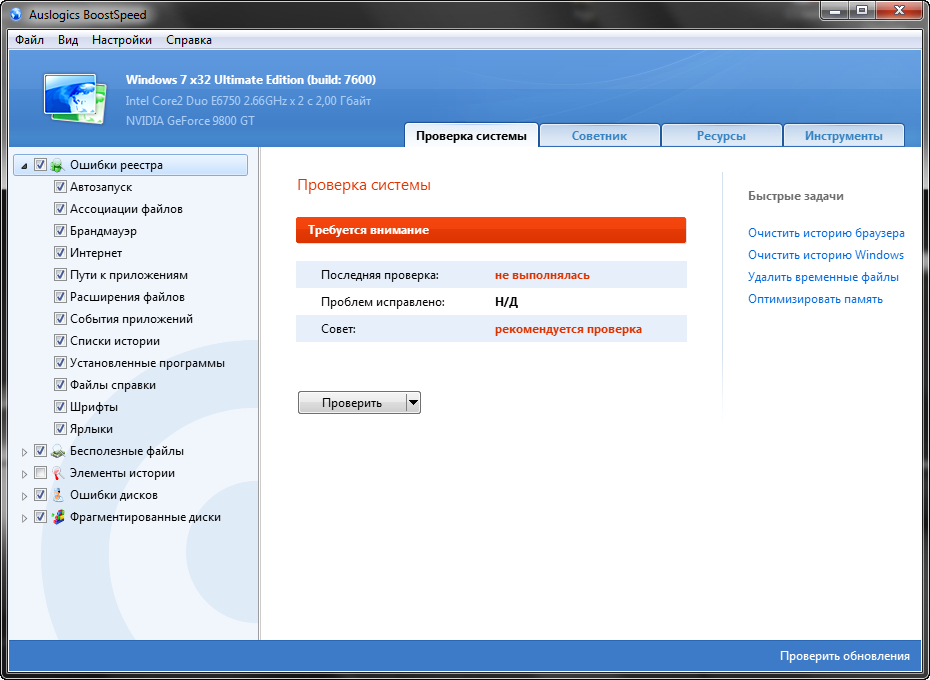Open the Файл menu
The width and height of the screenshot is (930, 680).
point(30,40)
